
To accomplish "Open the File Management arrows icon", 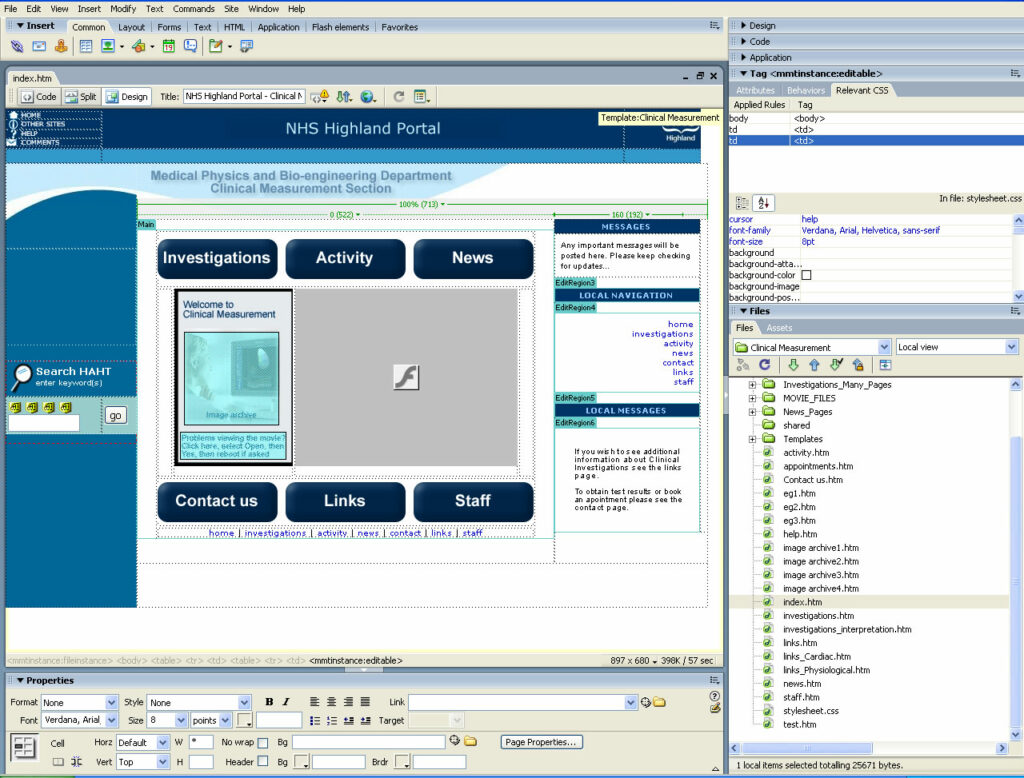I will coord(344,97).
